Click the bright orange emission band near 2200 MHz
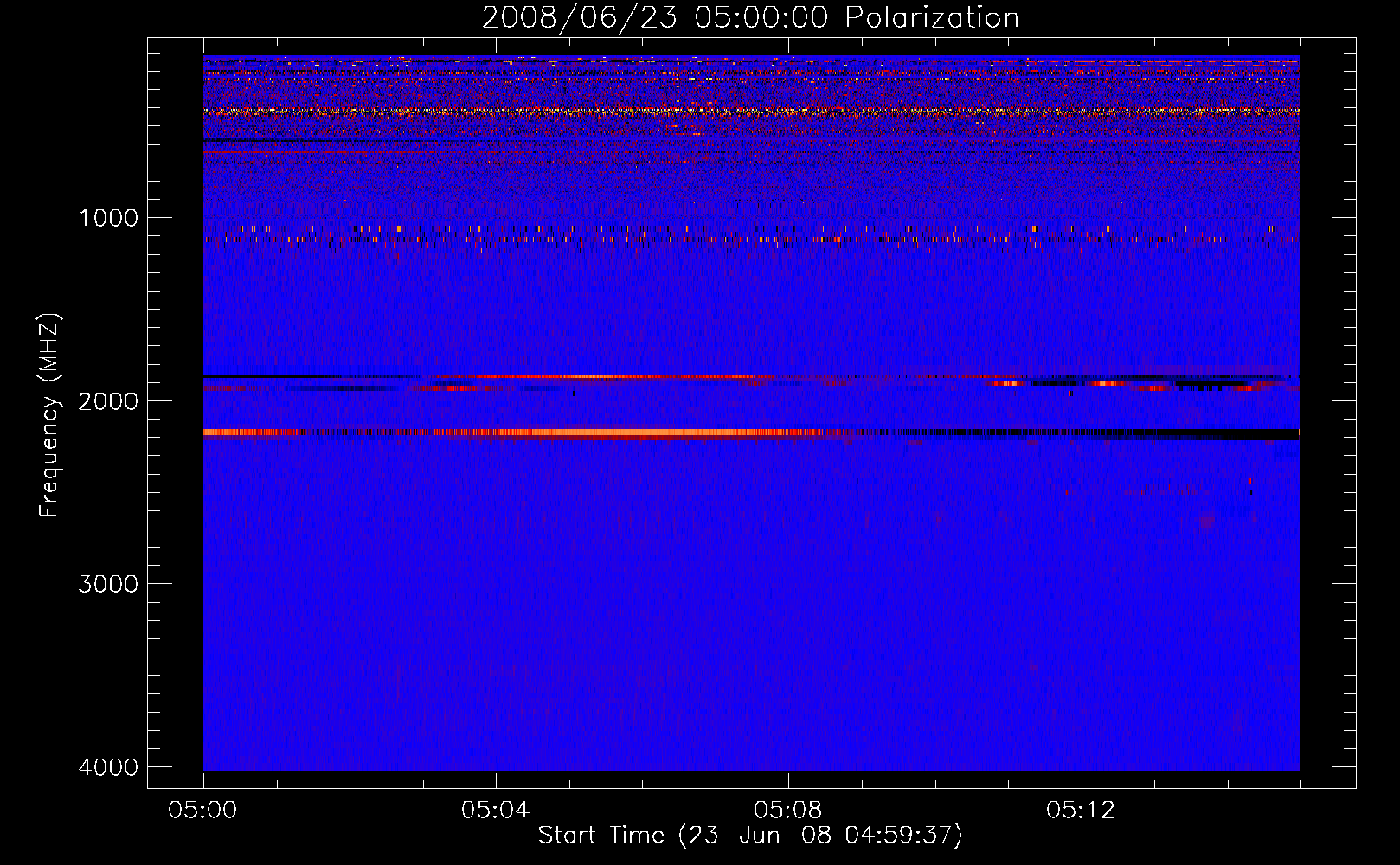 tap(606, 432)
